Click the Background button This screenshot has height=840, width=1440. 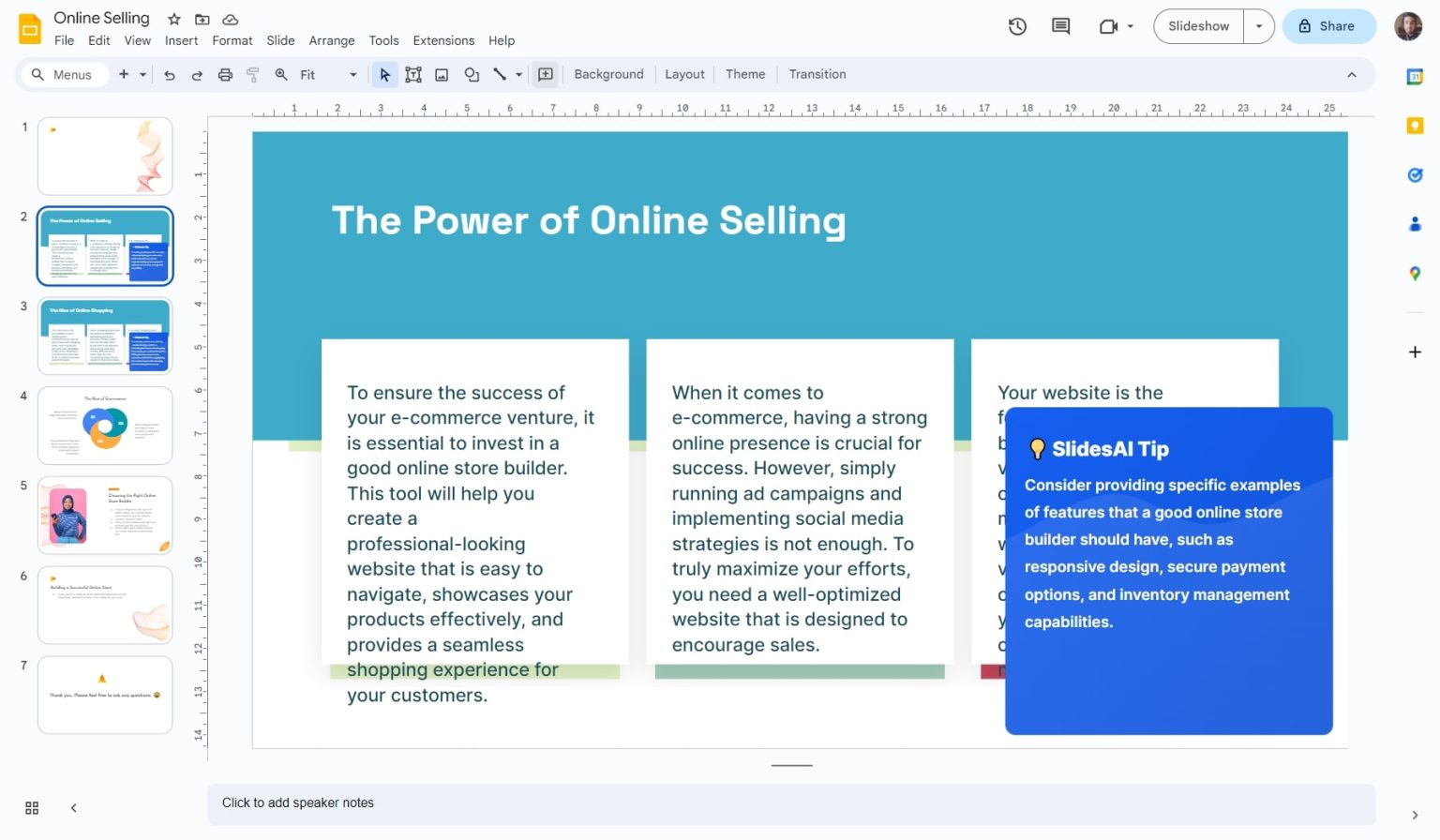click(608, 74)
